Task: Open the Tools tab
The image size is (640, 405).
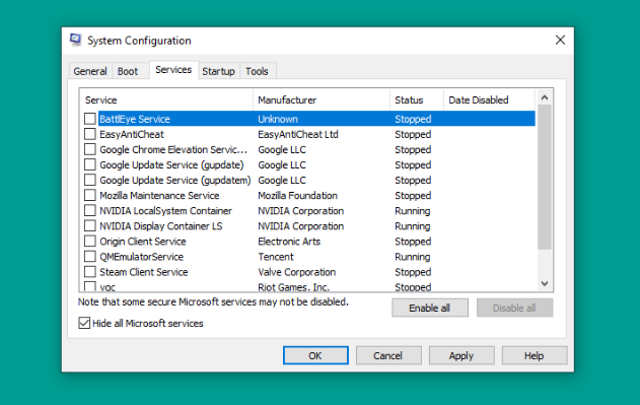Action: (x=257, y=71)
